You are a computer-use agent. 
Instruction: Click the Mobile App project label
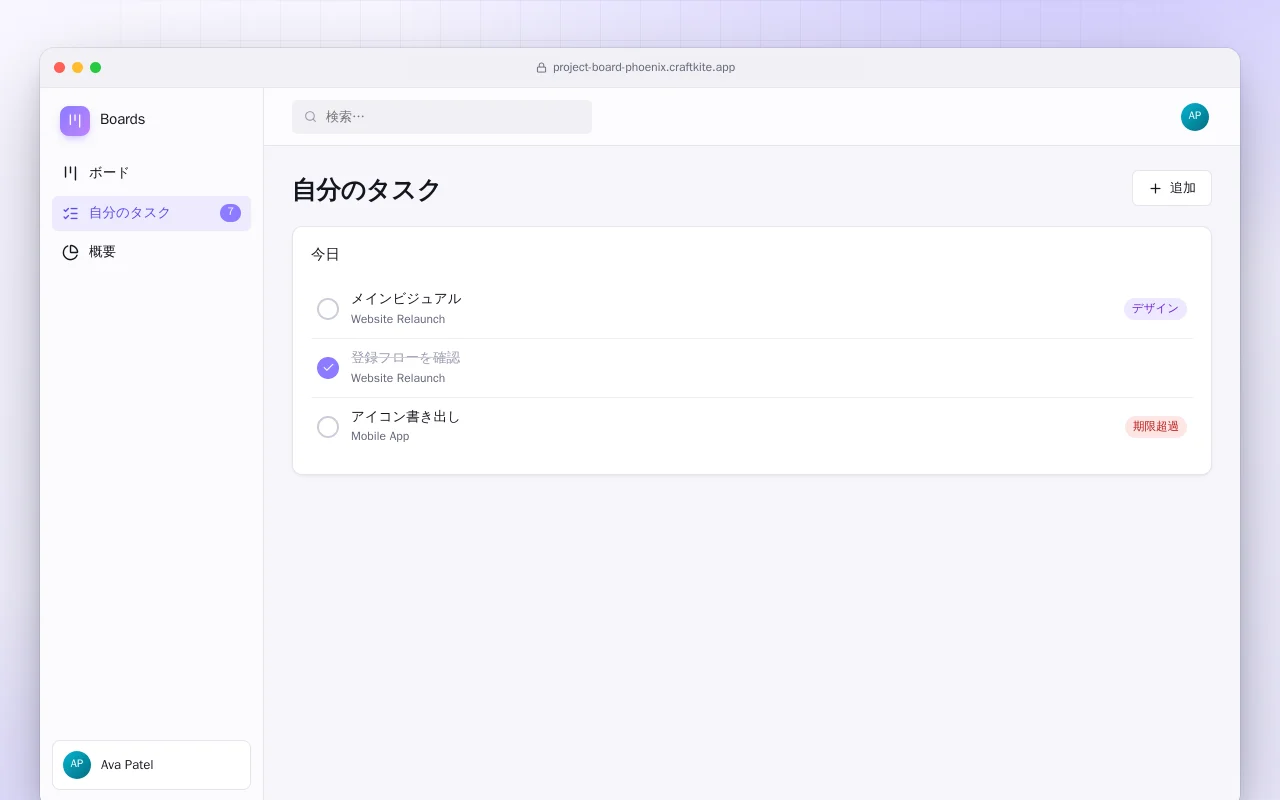pyautogui.click(x=380, y=437)
